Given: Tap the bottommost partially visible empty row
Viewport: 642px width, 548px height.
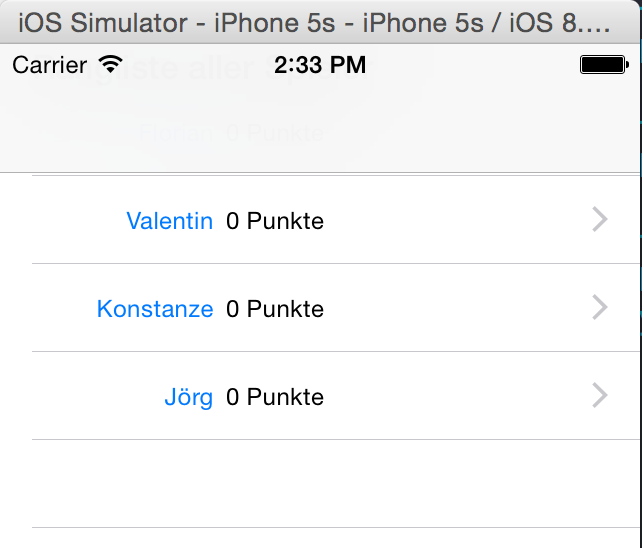Looking at the screenshot, I should click(x=336, y=538).
